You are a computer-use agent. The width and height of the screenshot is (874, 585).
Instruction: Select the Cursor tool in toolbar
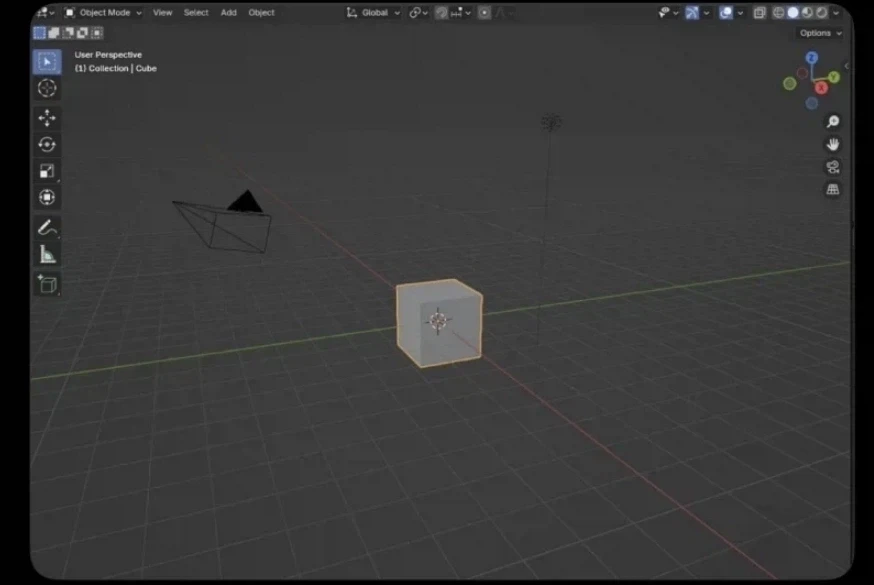[x=47, y=88]
